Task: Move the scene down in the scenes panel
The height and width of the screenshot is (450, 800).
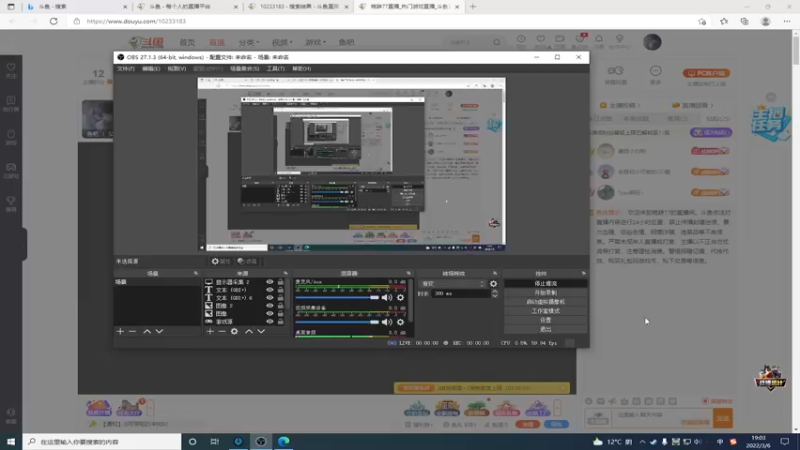Action: [159, 332]
